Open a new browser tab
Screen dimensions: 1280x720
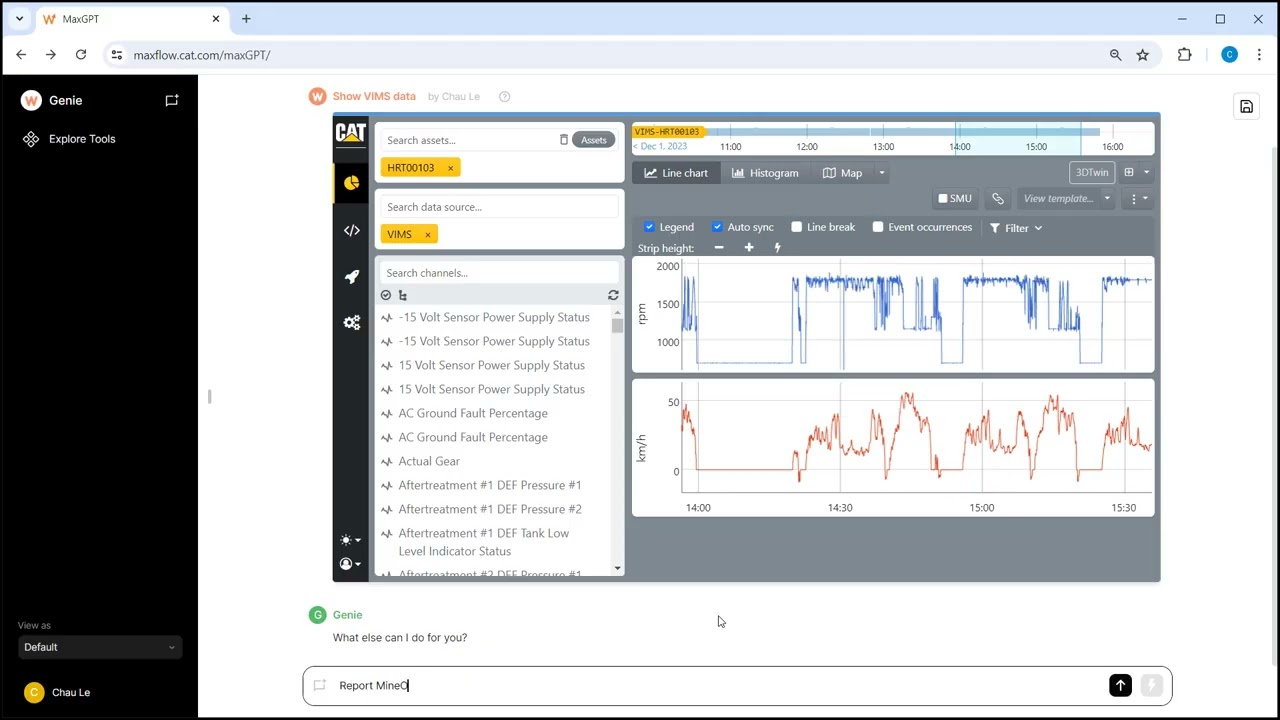point(246,18)
